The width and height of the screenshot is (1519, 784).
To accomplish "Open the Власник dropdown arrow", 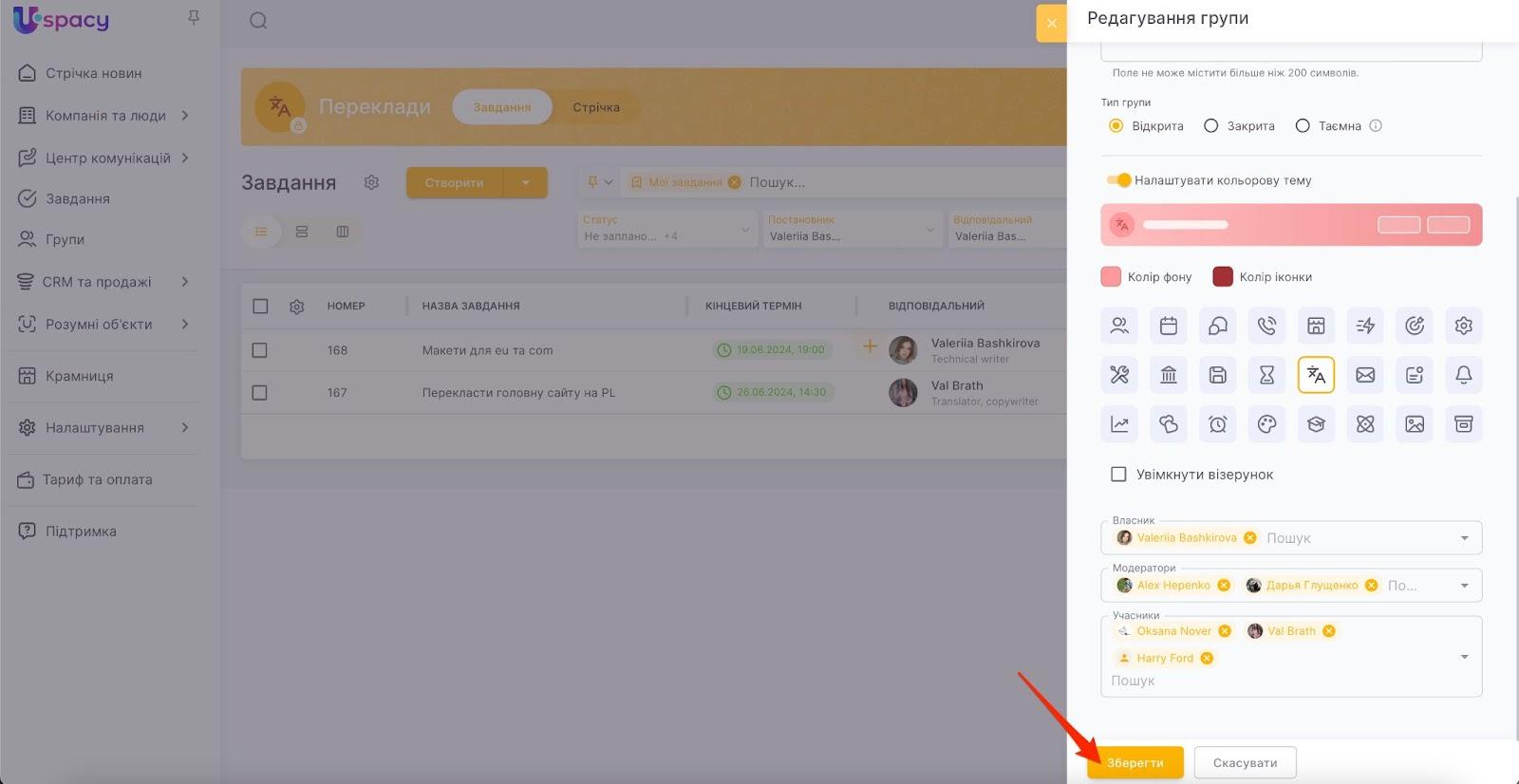I will [1464, 538].
